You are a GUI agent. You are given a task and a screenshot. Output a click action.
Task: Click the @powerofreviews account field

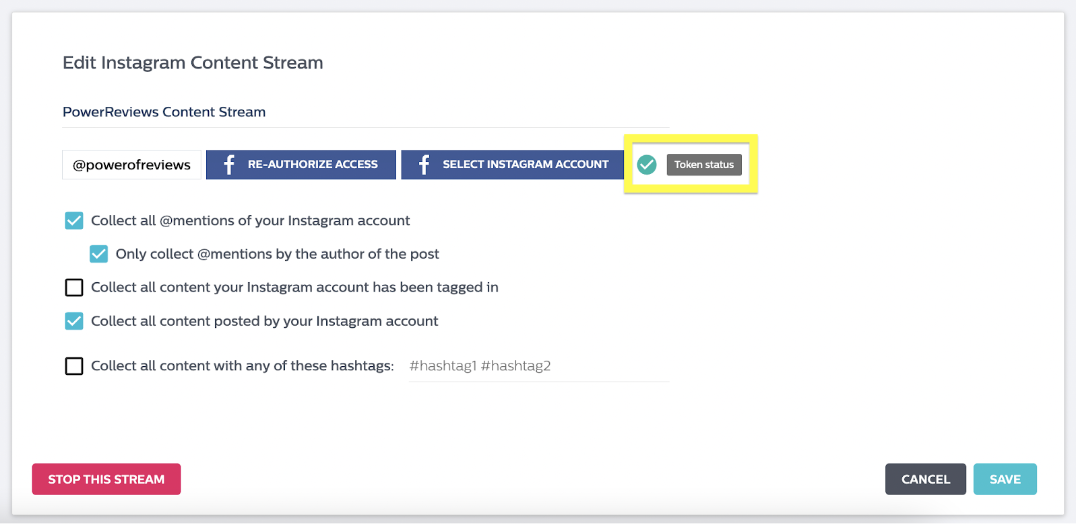tap(132, 165)
